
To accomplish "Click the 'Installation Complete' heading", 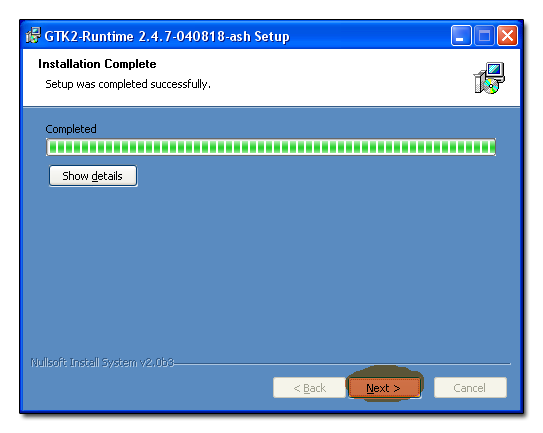I will coord(97,64).
